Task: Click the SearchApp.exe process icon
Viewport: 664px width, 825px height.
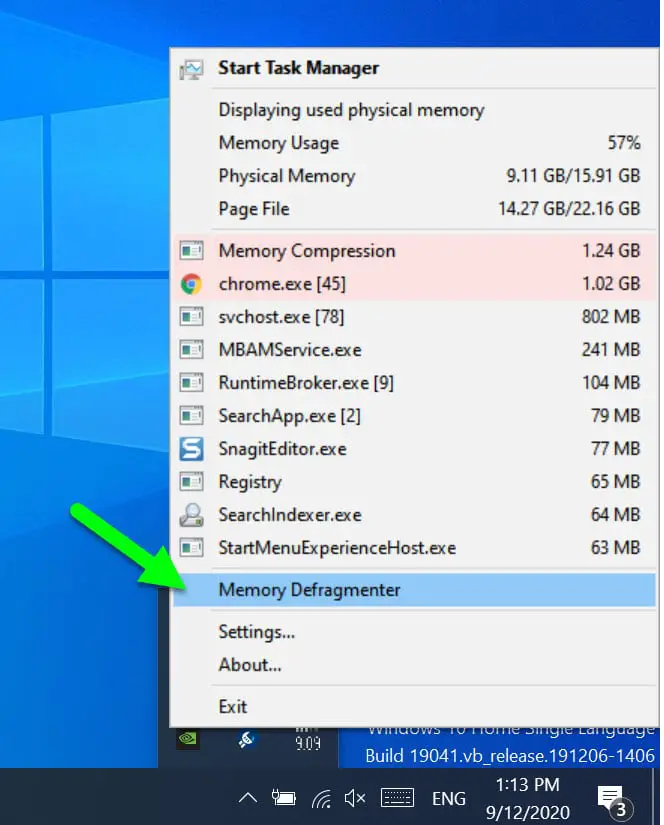Action: point(191,416)
